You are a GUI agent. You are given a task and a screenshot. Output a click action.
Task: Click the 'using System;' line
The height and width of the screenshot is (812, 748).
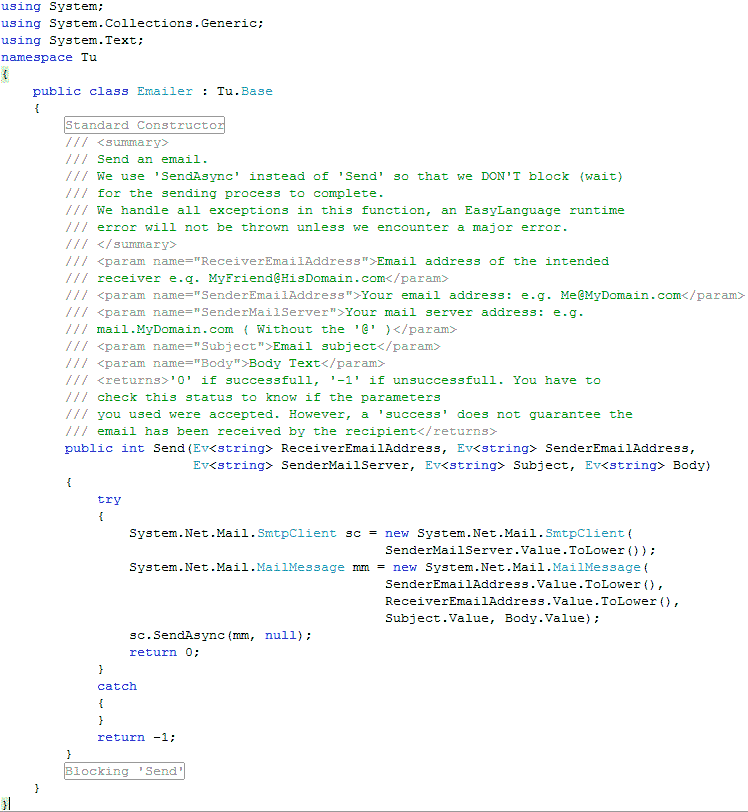(x=52, y=7)
